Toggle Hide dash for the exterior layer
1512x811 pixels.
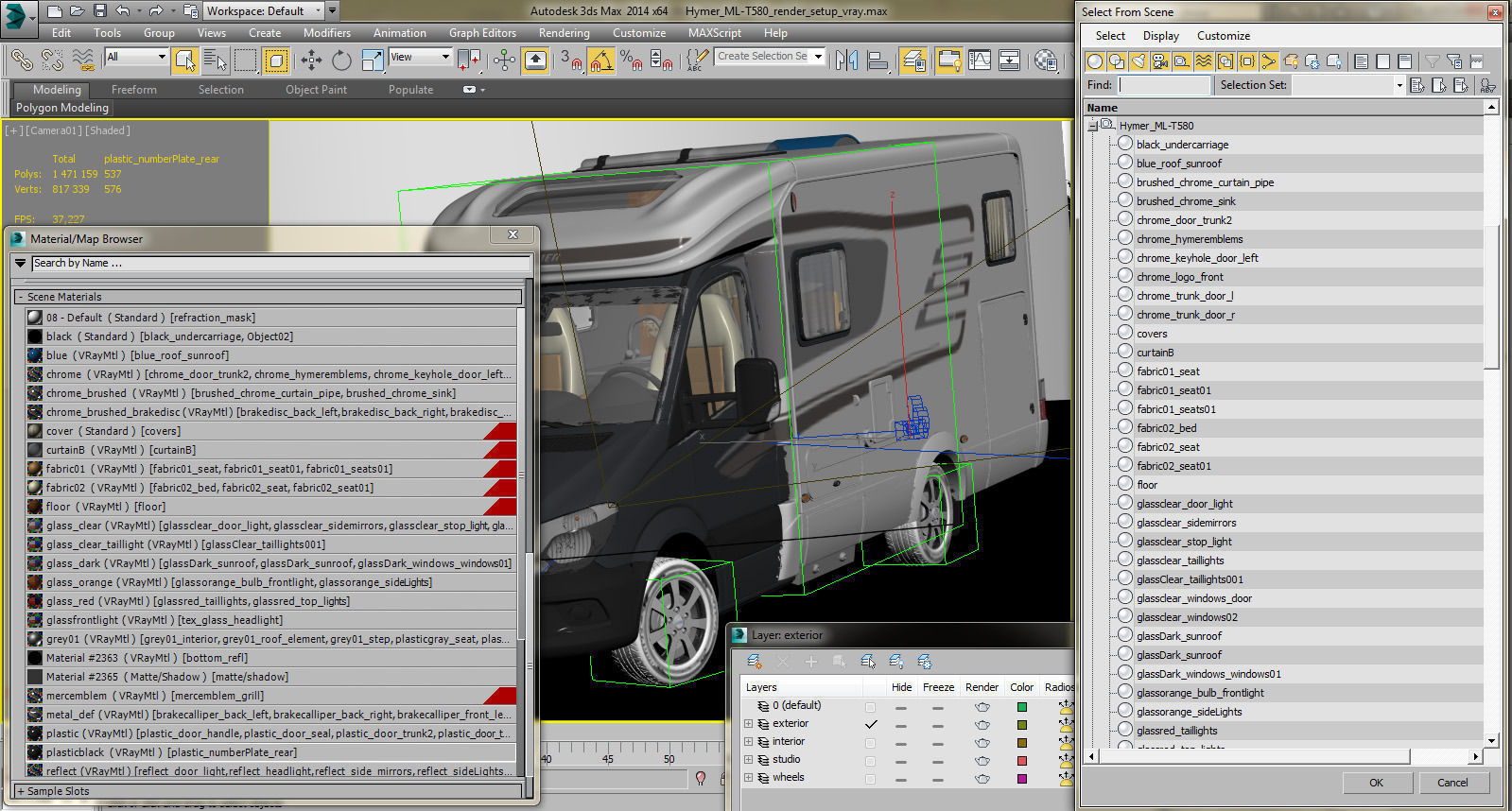click(x=901, y=725)
